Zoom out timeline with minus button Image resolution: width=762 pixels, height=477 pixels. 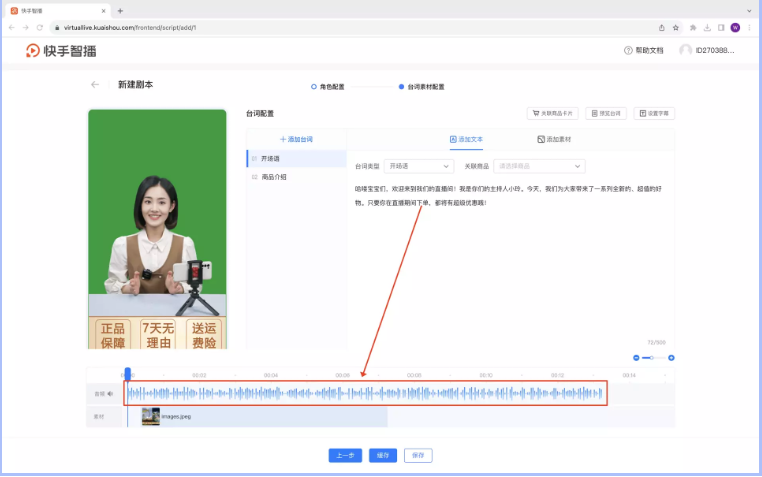click(636, 358)
